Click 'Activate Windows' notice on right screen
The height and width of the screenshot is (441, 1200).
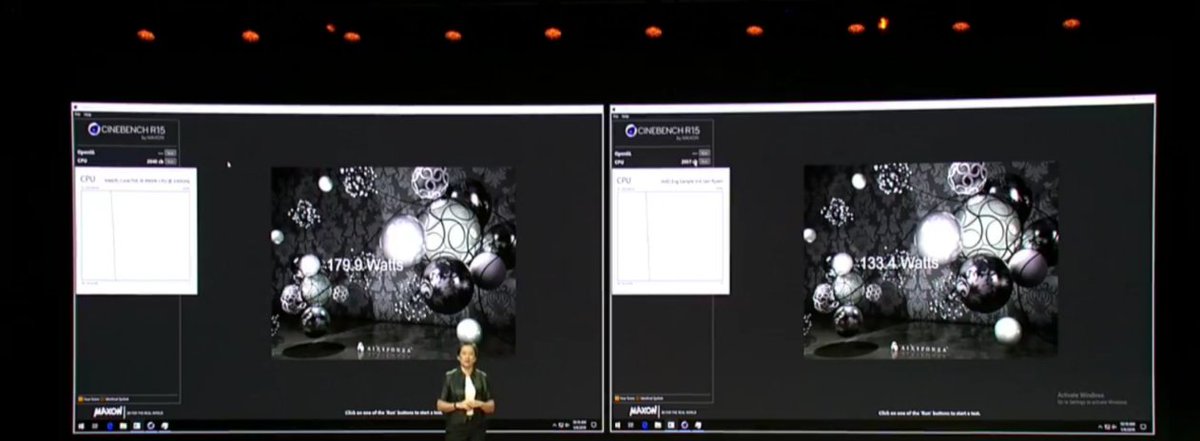coord(1092,399)
